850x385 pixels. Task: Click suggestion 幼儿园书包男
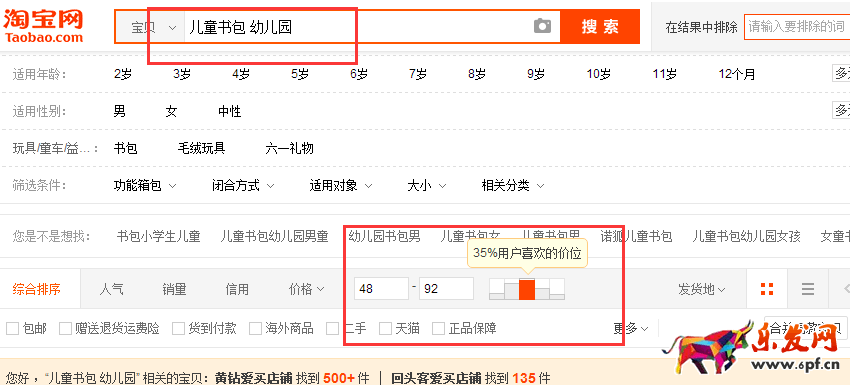tap(384, 236)
